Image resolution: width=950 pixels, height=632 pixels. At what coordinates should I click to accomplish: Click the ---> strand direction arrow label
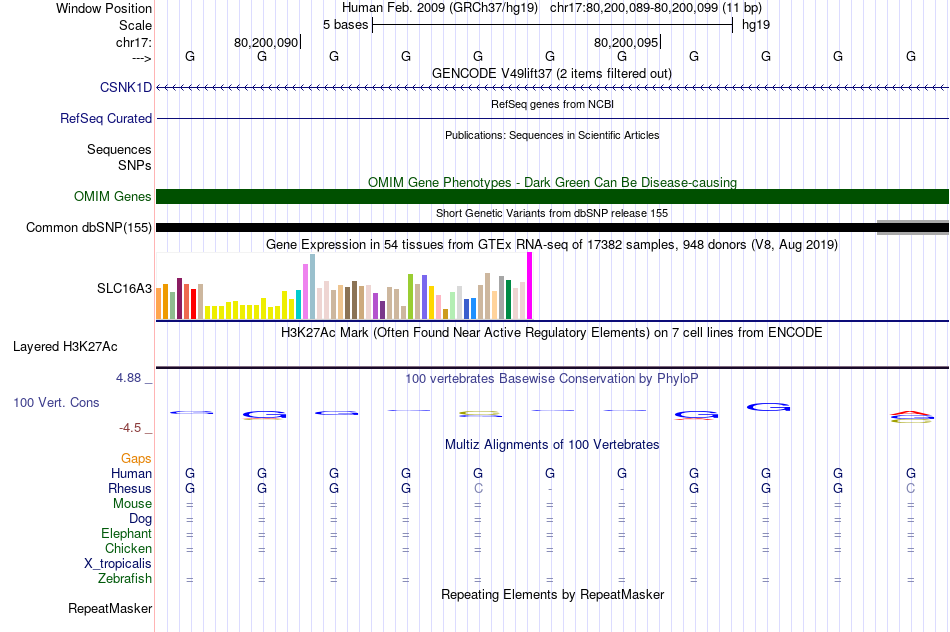[x=142, y=58]
